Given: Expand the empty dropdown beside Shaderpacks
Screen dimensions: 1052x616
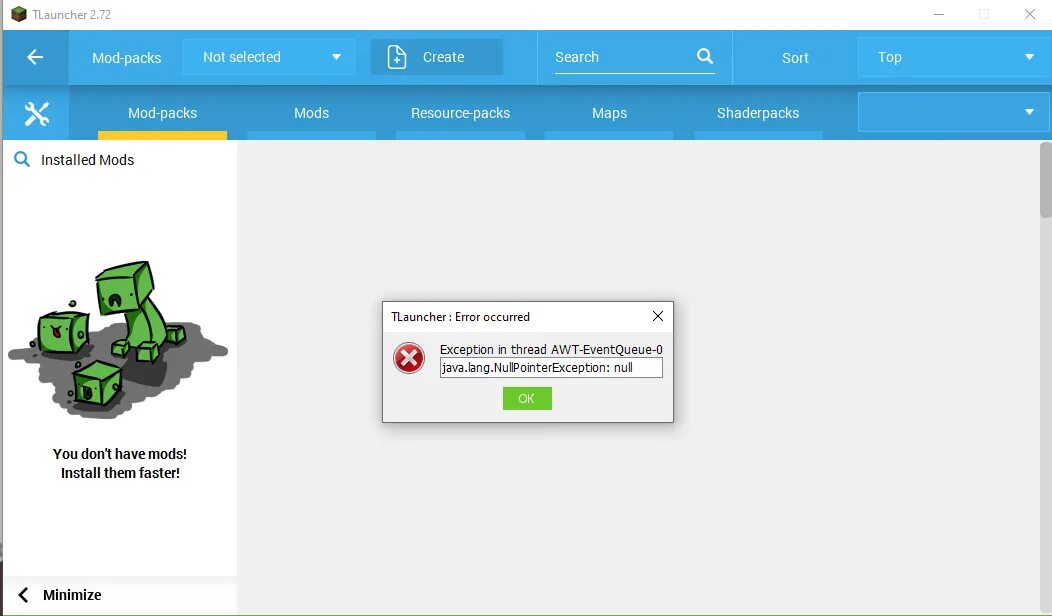Looking at the screenshot, I should pyautogui.click(x=954, y=112).
